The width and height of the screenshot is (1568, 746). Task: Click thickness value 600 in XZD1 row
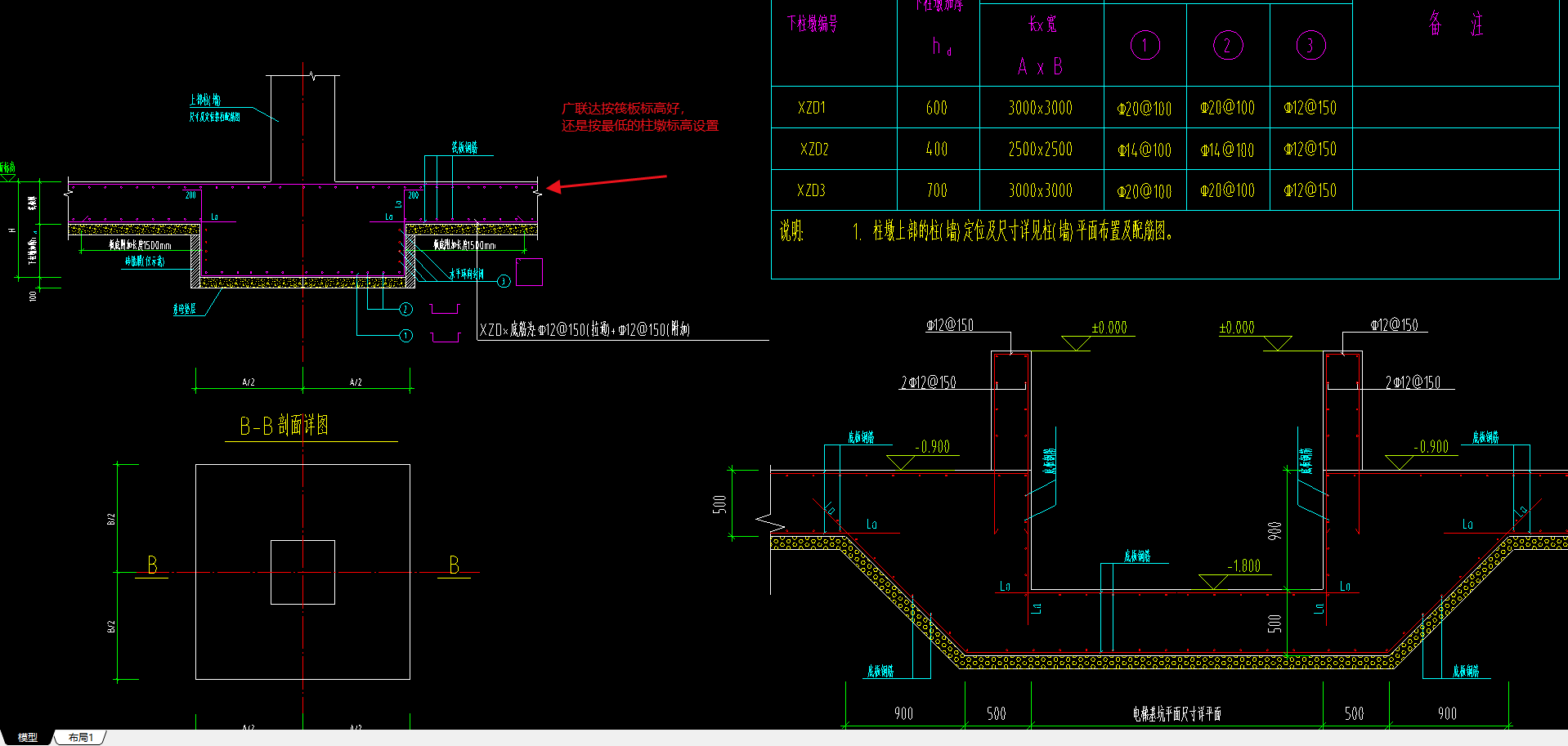coord(937,108)
